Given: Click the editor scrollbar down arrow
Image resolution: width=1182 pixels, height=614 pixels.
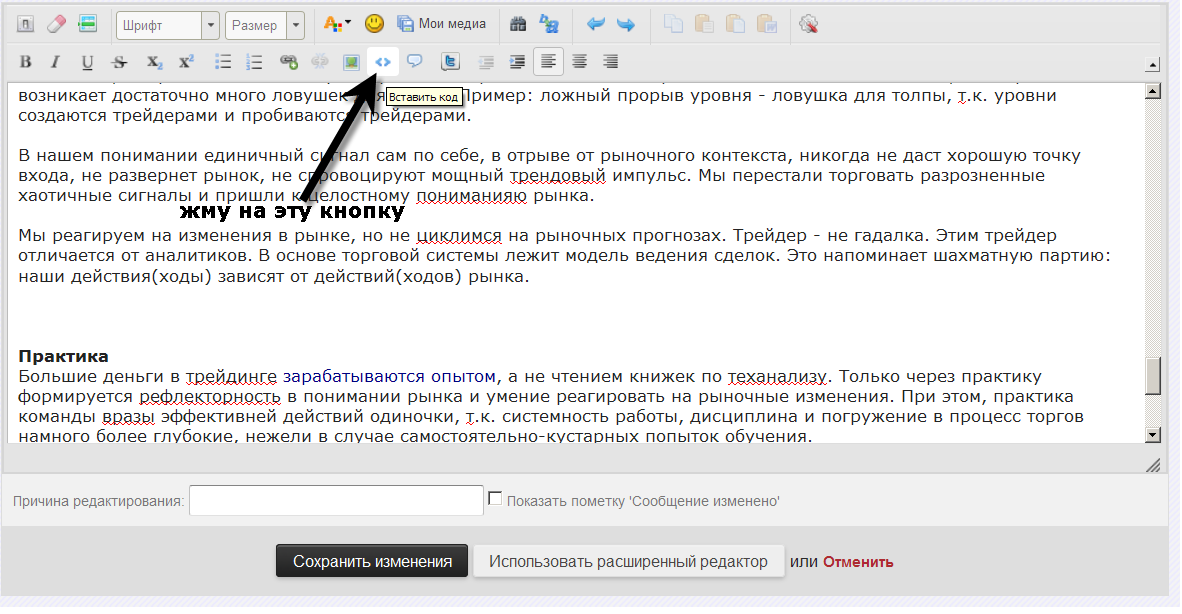Looking at the screenshot, I should (x=1152, y=435).
